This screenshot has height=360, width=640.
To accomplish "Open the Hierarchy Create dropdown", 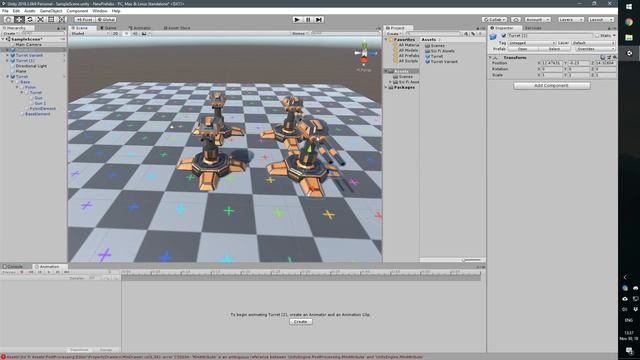I will click(x=10, y=33).
